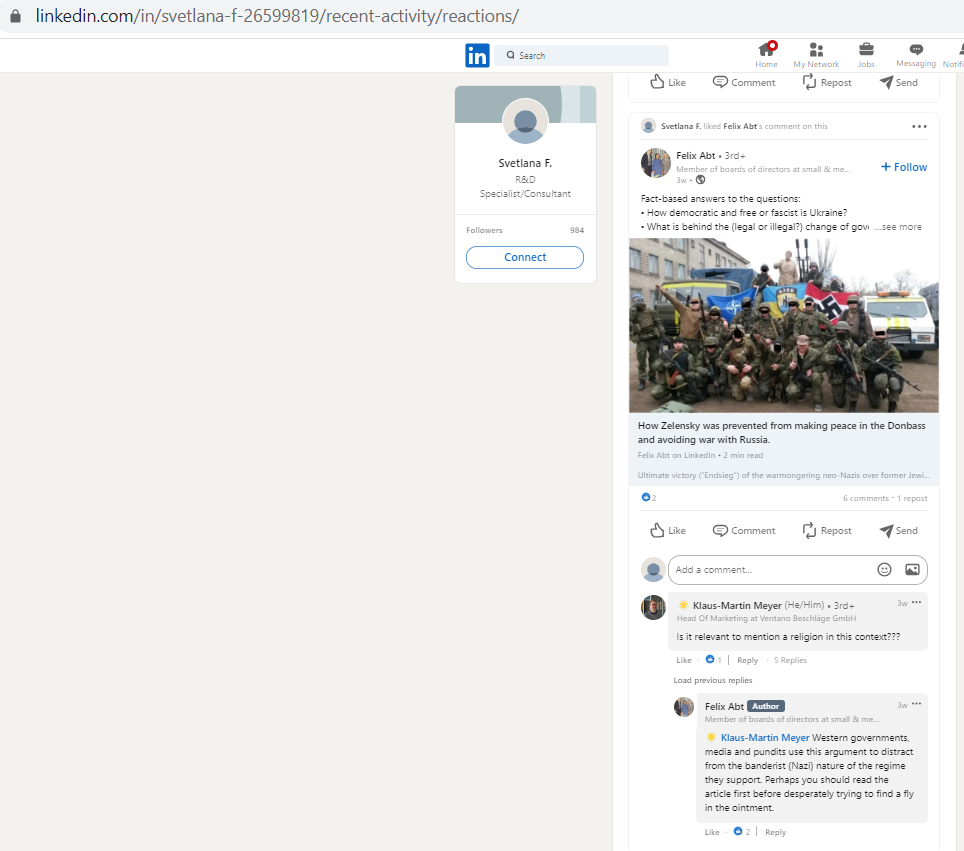Image resolution: width=964 pixels, height=851 pixels.
Task: Open article title about Zelensky and Donbass
Action: point(781,432)
